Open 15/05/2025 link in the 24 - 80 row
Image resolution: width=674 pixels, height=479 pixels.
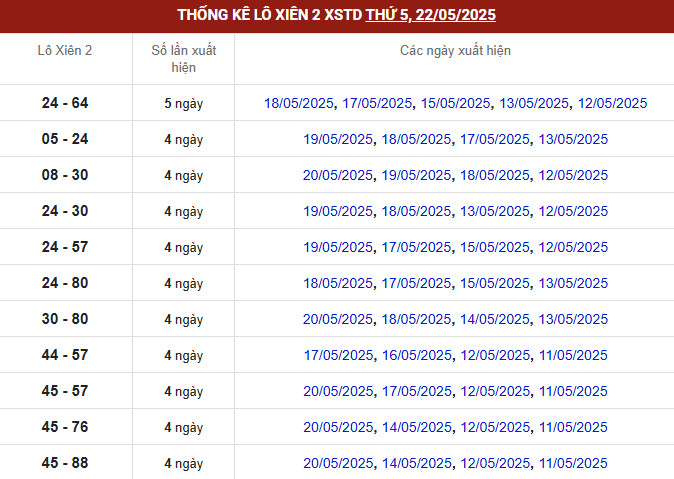[495, 283]
